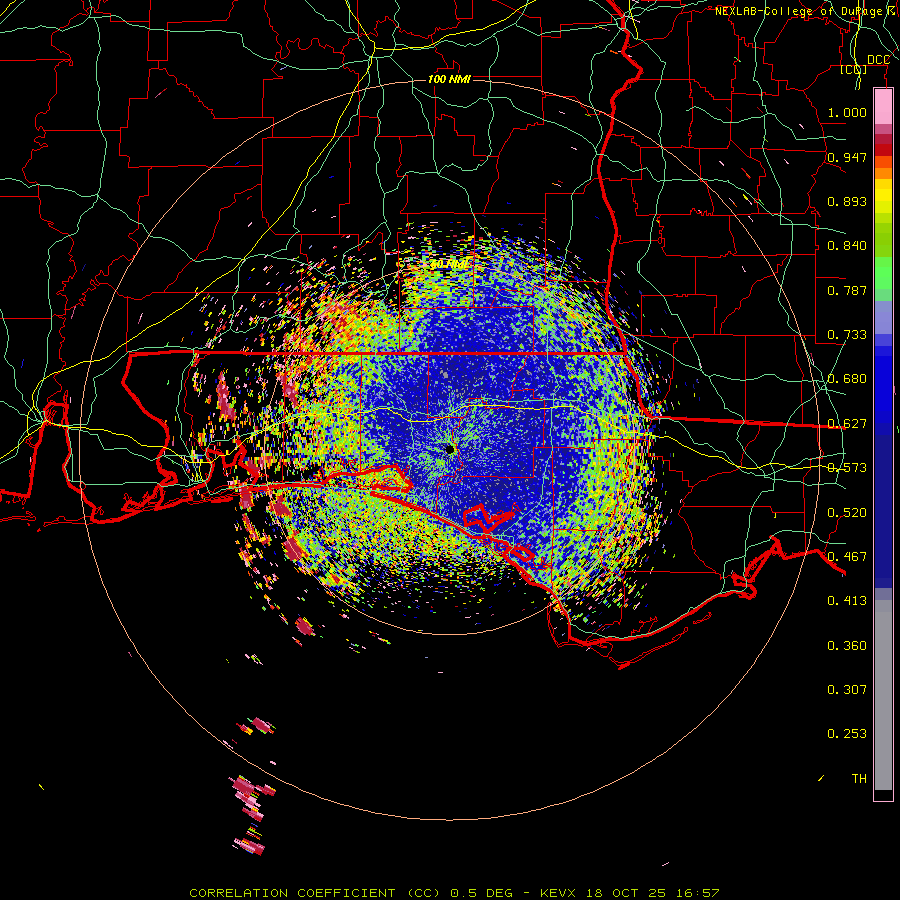Click the 0.467 legend value

point(847,557)
